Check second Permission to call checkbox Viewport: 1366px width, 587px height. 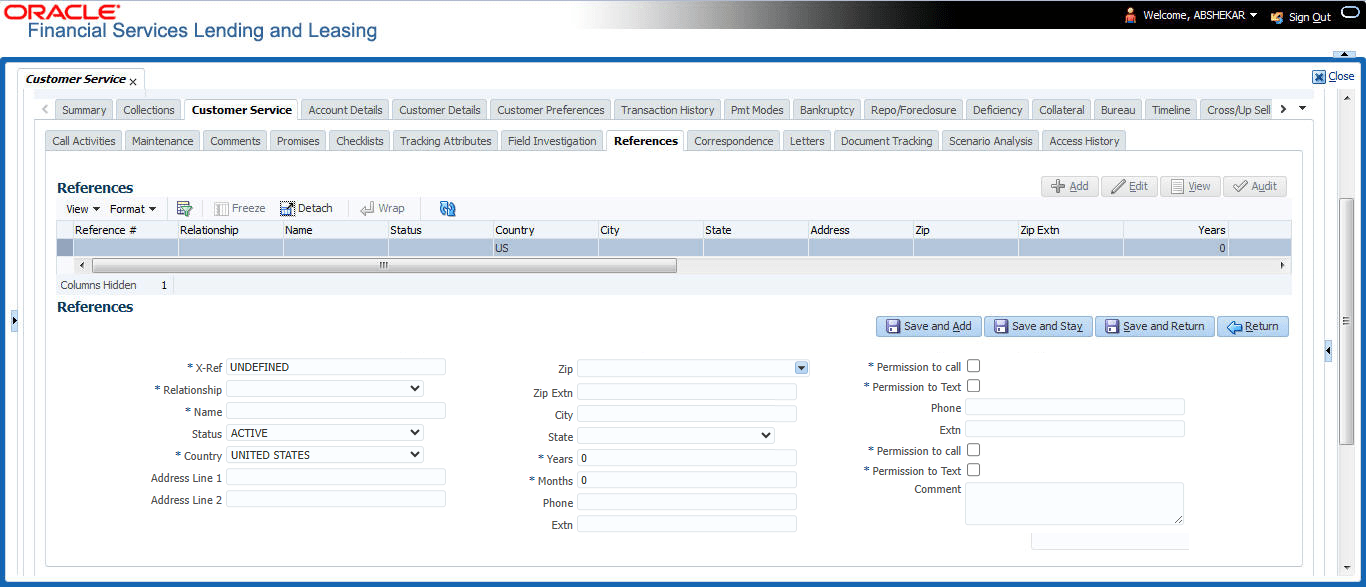click(973, 450)
